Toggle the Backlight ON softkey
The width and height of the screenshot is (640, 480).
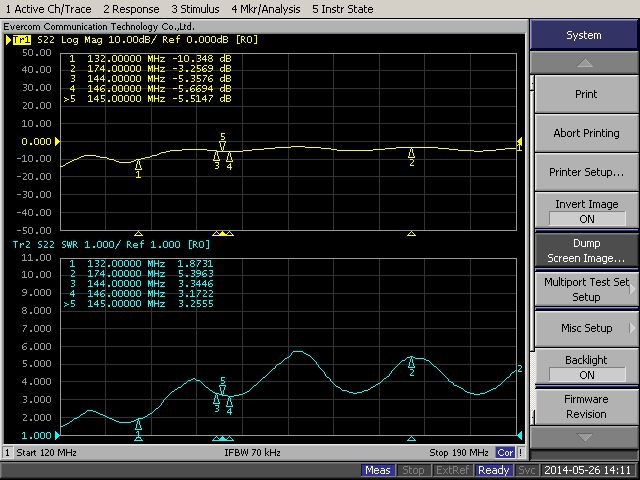tap(586, 367)
